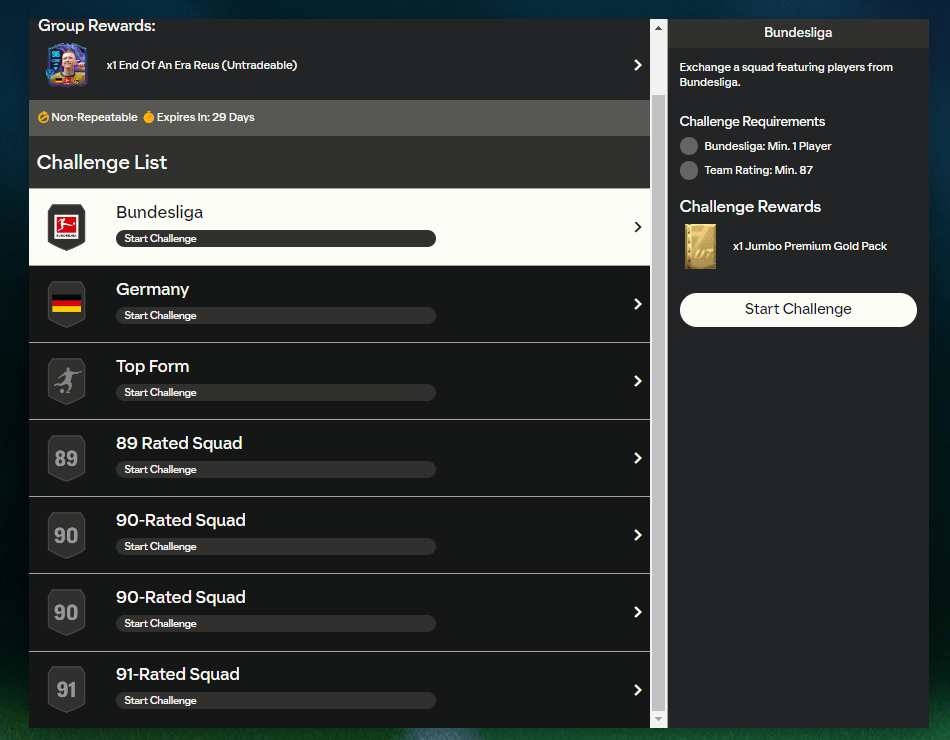Click the Jumbo Premium Gold Pack icon
This screenshot has height=740, width=950.
pyautogui.click(x=700, y=246)
